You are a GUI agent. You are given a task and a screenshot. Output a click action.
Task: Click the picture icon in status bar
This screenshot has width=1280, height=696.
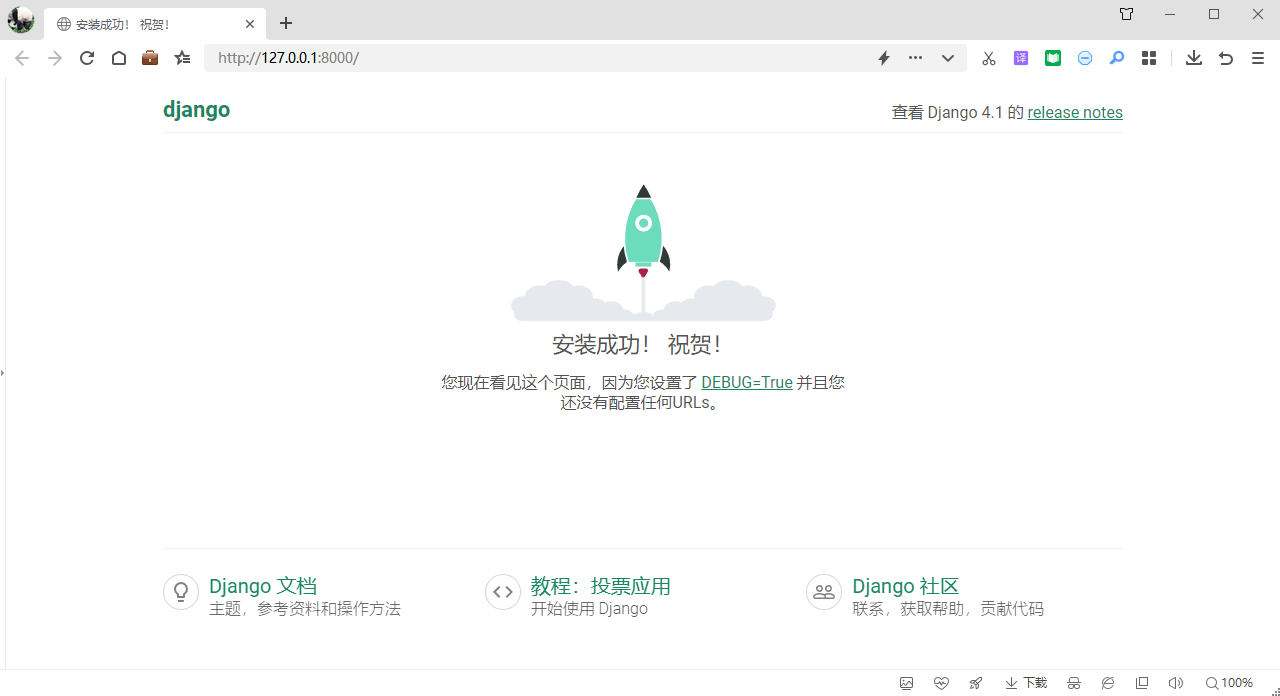point(907,683)
